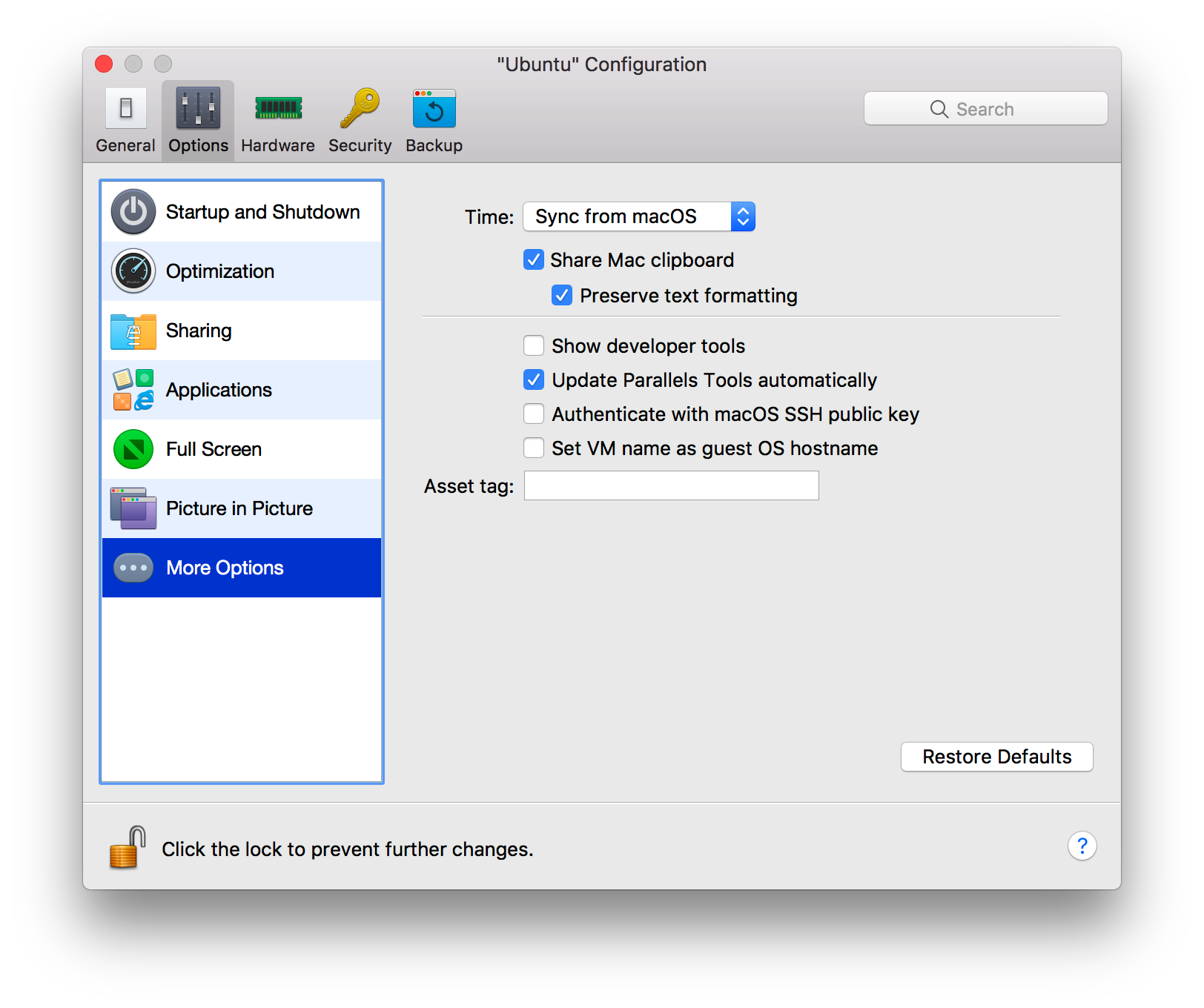Click into the Search field
The image size is (1204, 1008).
click(986, 109)
